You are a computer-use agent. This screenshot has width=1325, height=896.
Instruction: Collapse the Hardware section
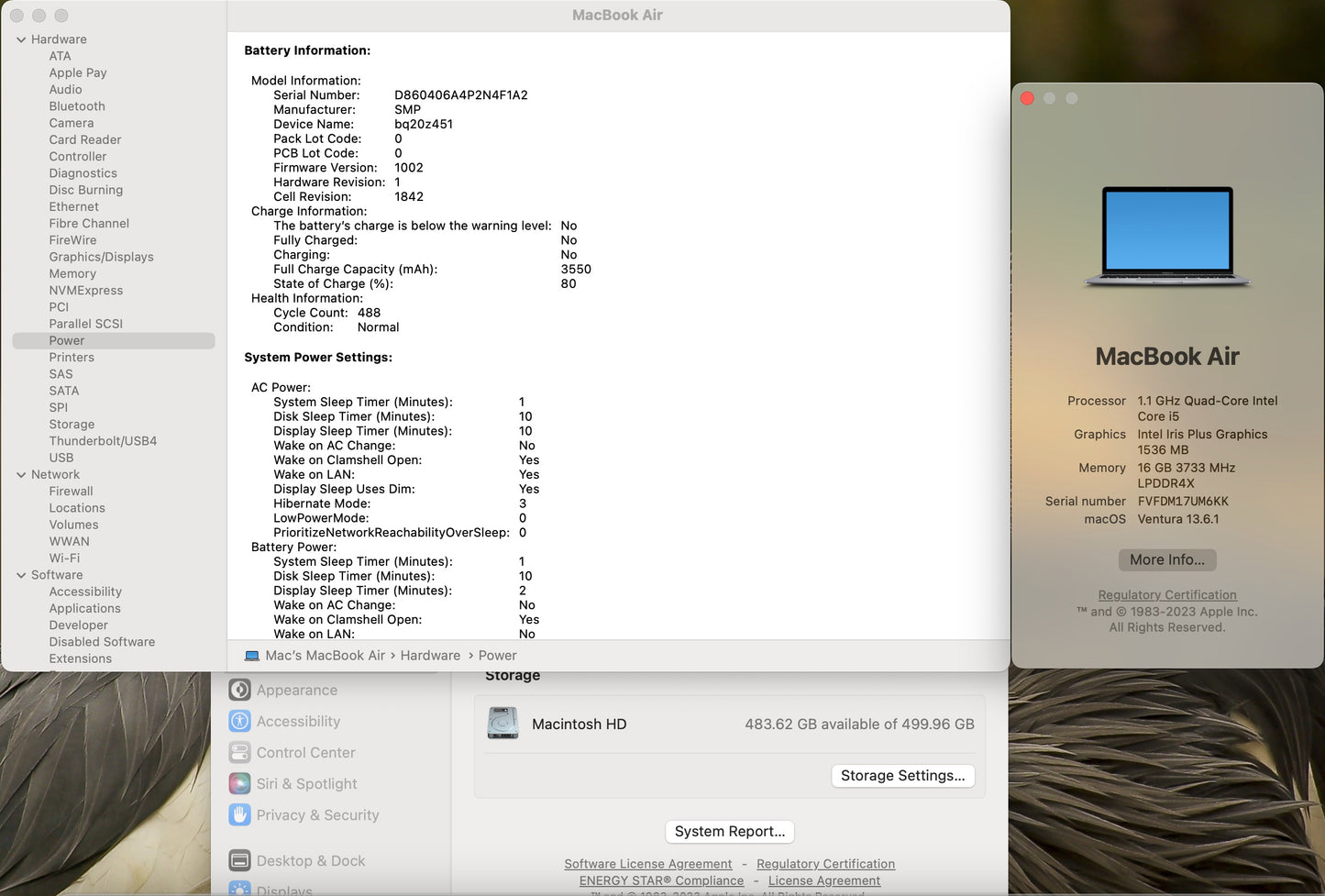point(21,39)
